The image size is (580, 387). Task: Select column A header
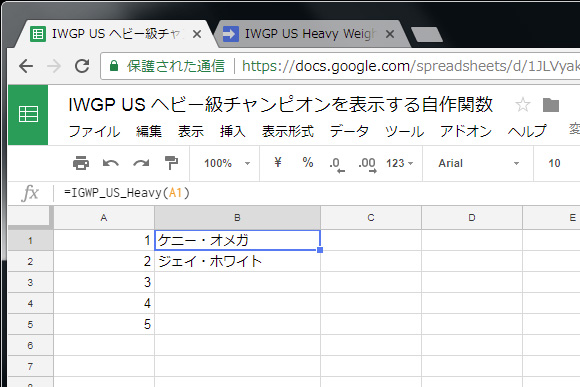(104, 218)
